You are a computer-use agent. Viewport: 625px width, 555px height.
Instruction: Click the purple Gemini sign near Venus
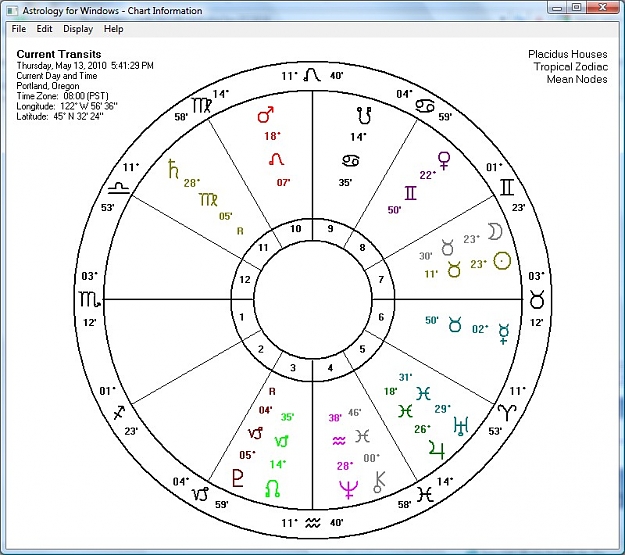coord(411,193)
